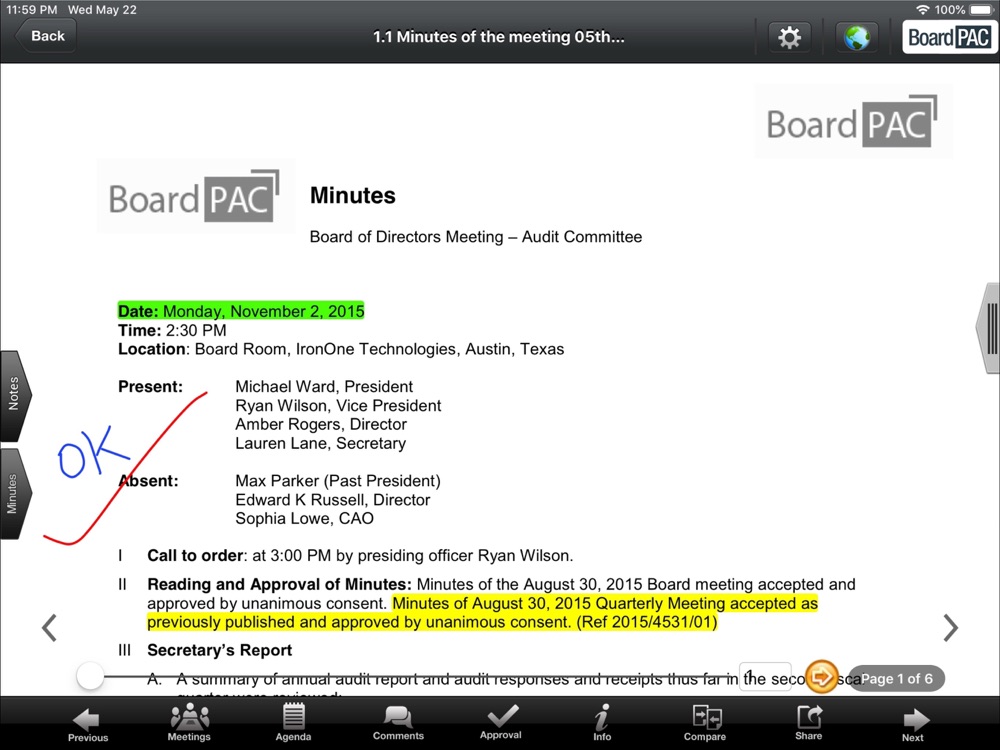Go to previous page with left chevron
Image resolution: width=1000 pixels, height=750 pixels.
click(x=49, y=628)
